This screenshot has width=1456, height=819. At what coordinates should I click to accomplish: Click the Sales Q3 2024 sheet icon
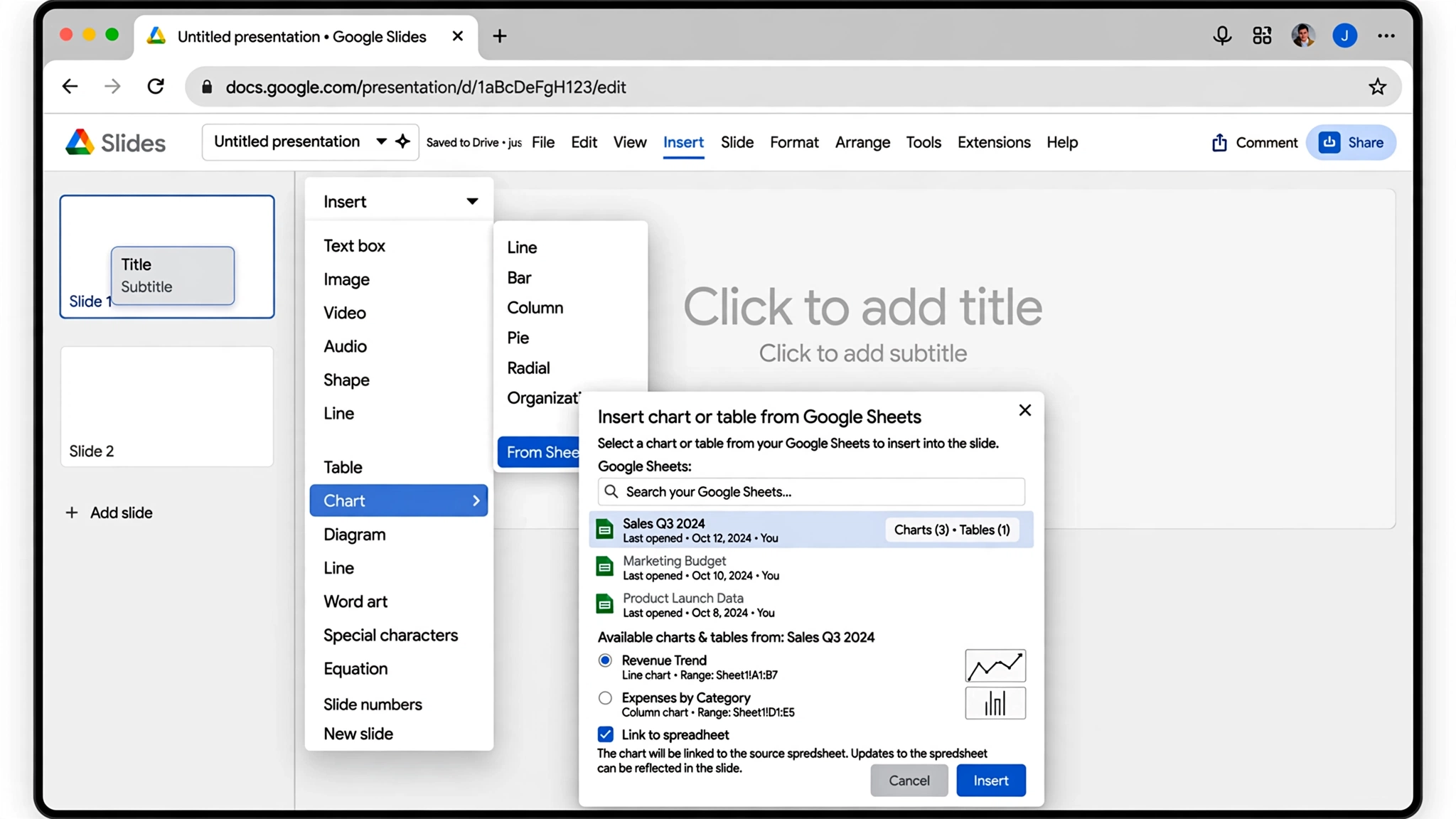[x=604, y=530]
